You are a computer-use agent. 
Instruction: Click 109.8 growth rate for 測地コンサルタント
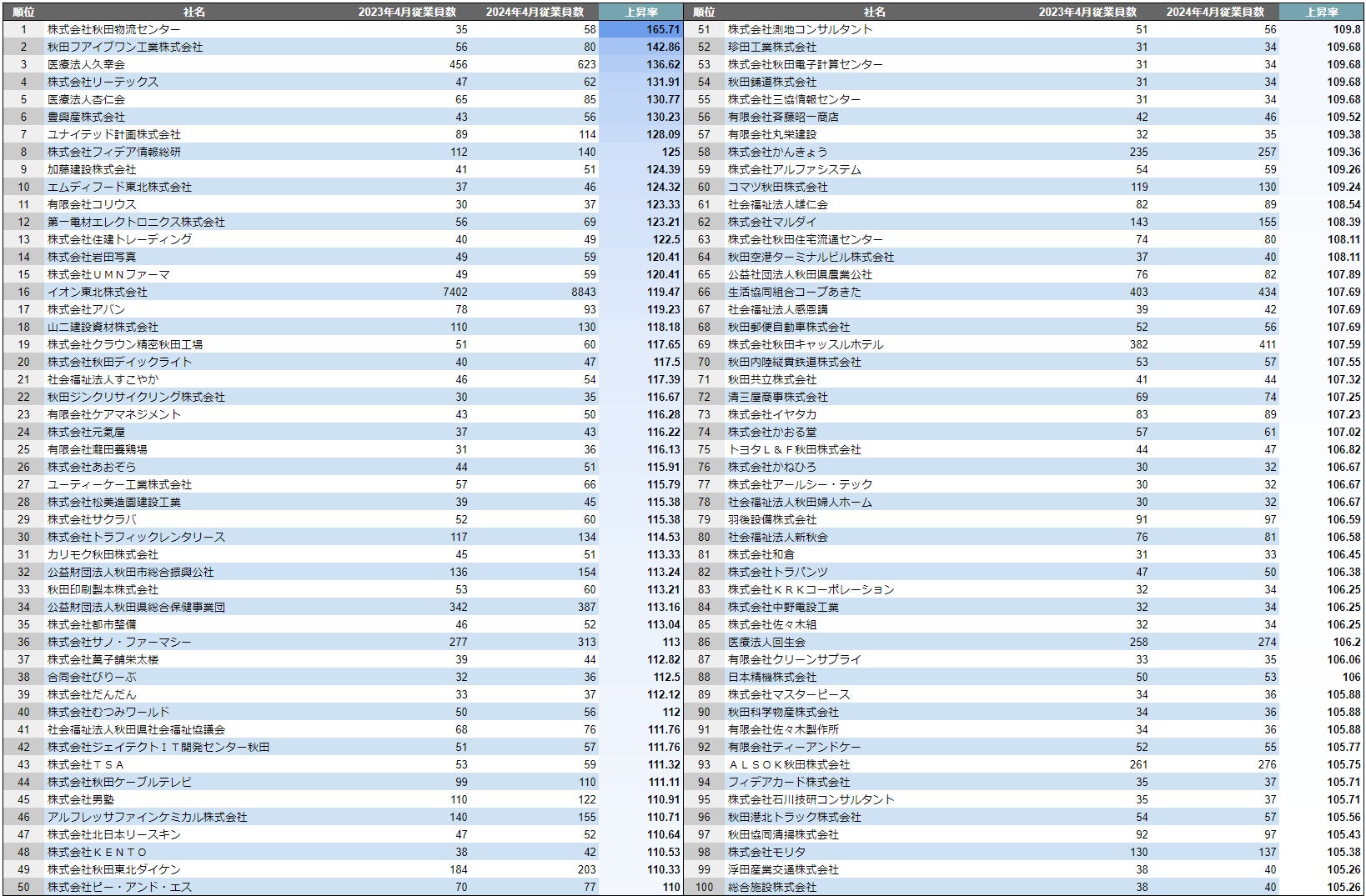click(x=1347, y=29)
